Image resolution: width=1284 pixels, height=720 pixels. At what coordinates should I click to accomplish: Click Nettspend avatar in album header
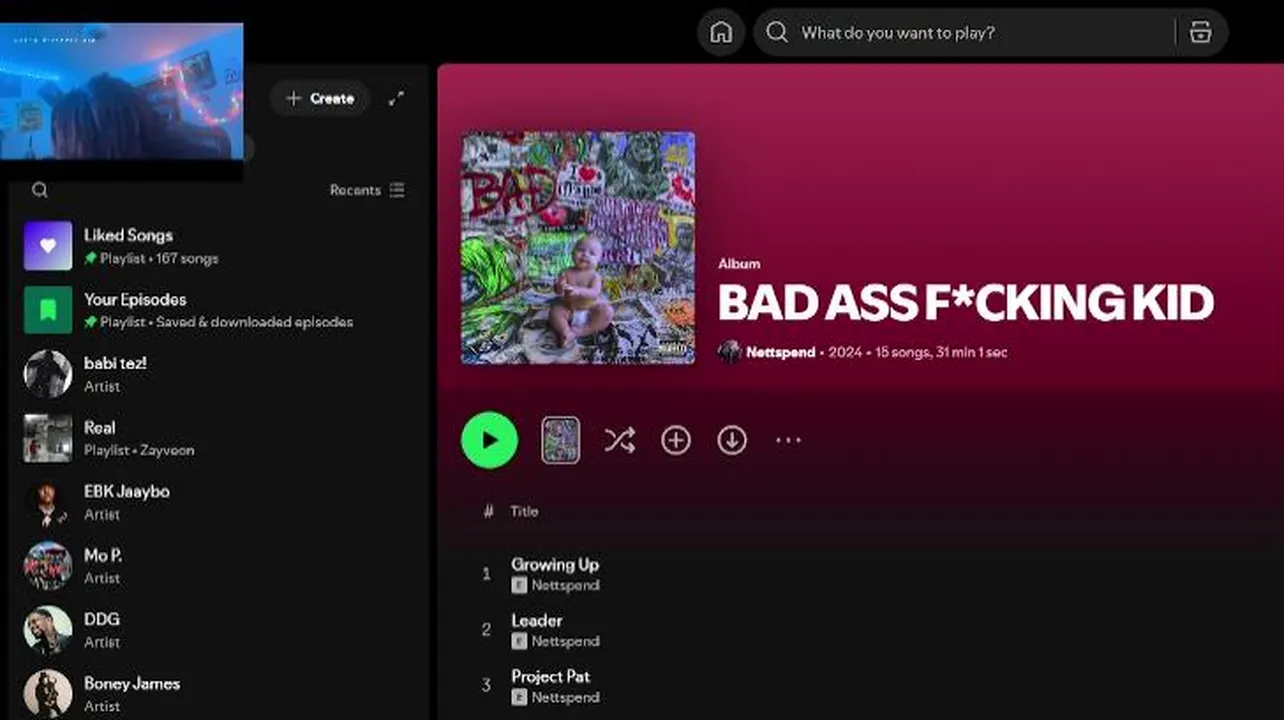point(730,352)
